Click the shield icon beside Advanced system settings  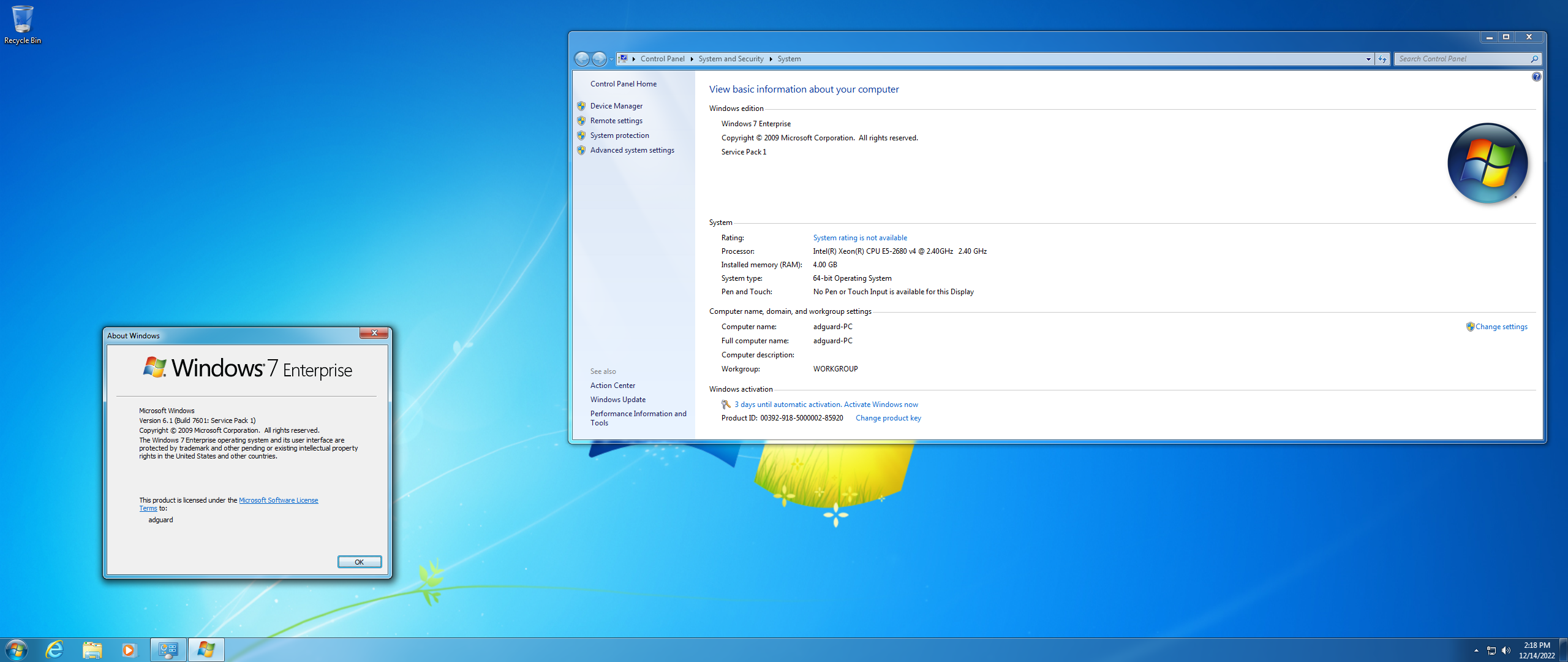point(581,150)
